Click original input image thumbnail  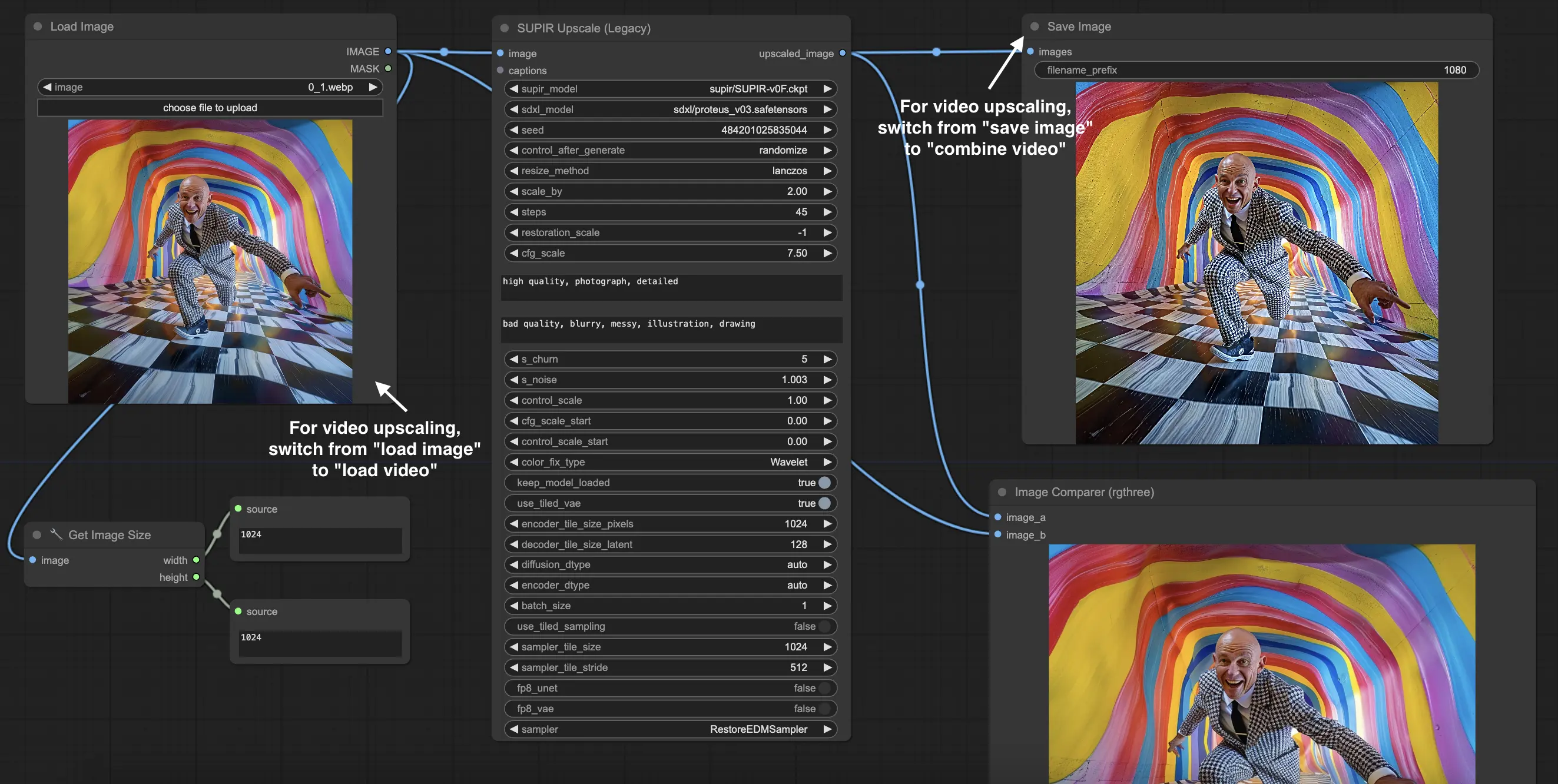pyautogui.click(x=210, y=261)
